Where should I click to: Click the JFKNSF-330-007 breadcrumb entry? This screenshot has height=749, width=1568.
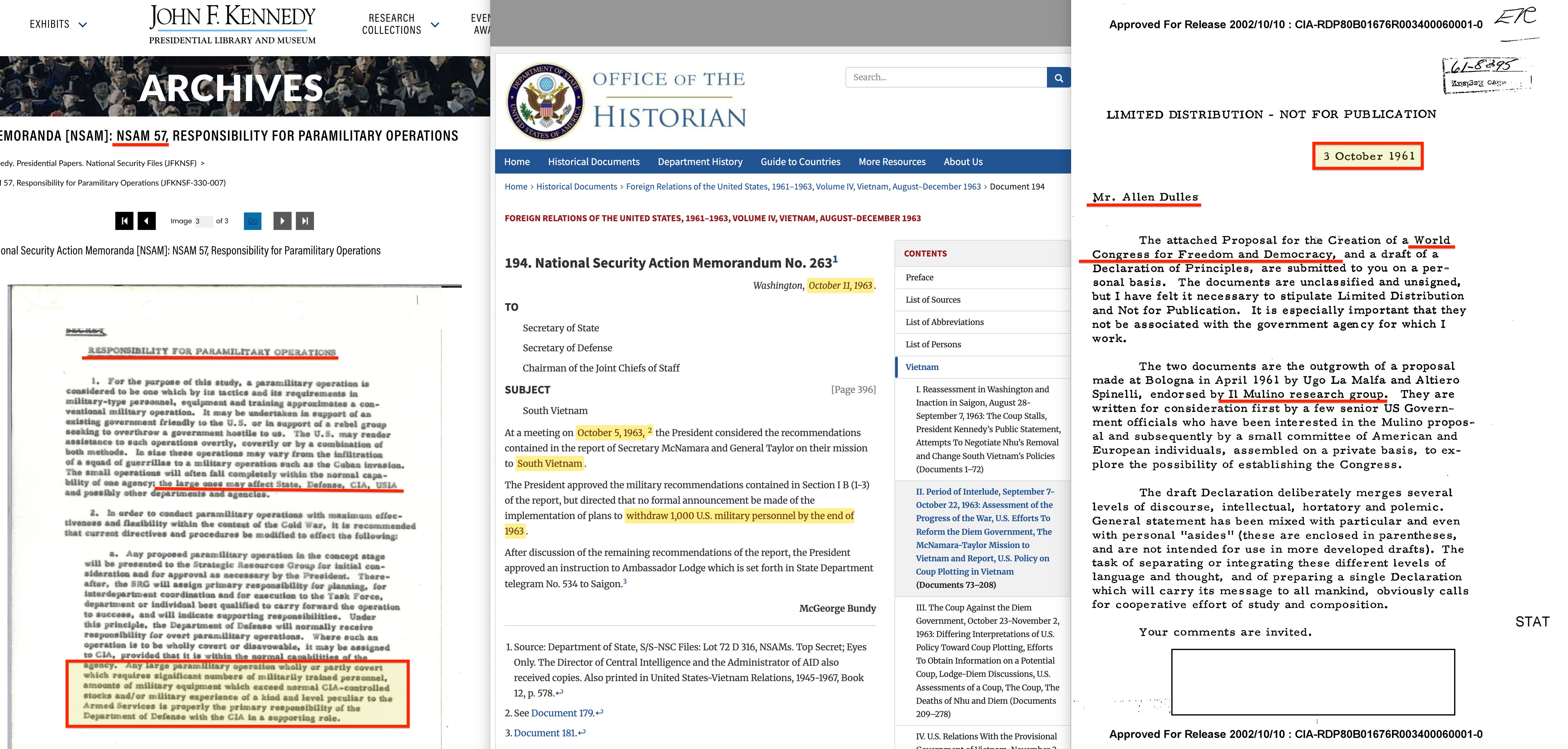113,183
